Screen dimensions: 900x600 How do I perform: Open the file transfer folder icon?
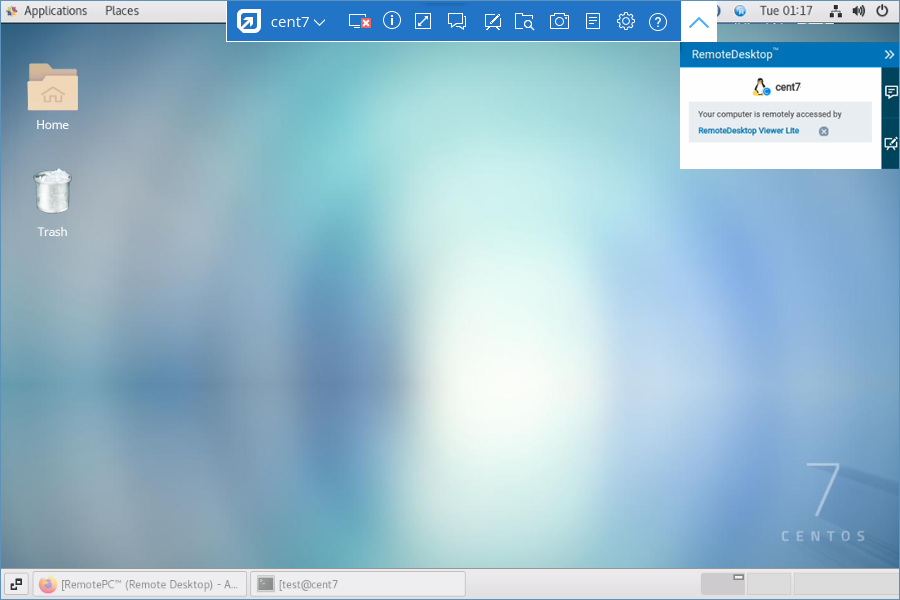pos(525,21)
